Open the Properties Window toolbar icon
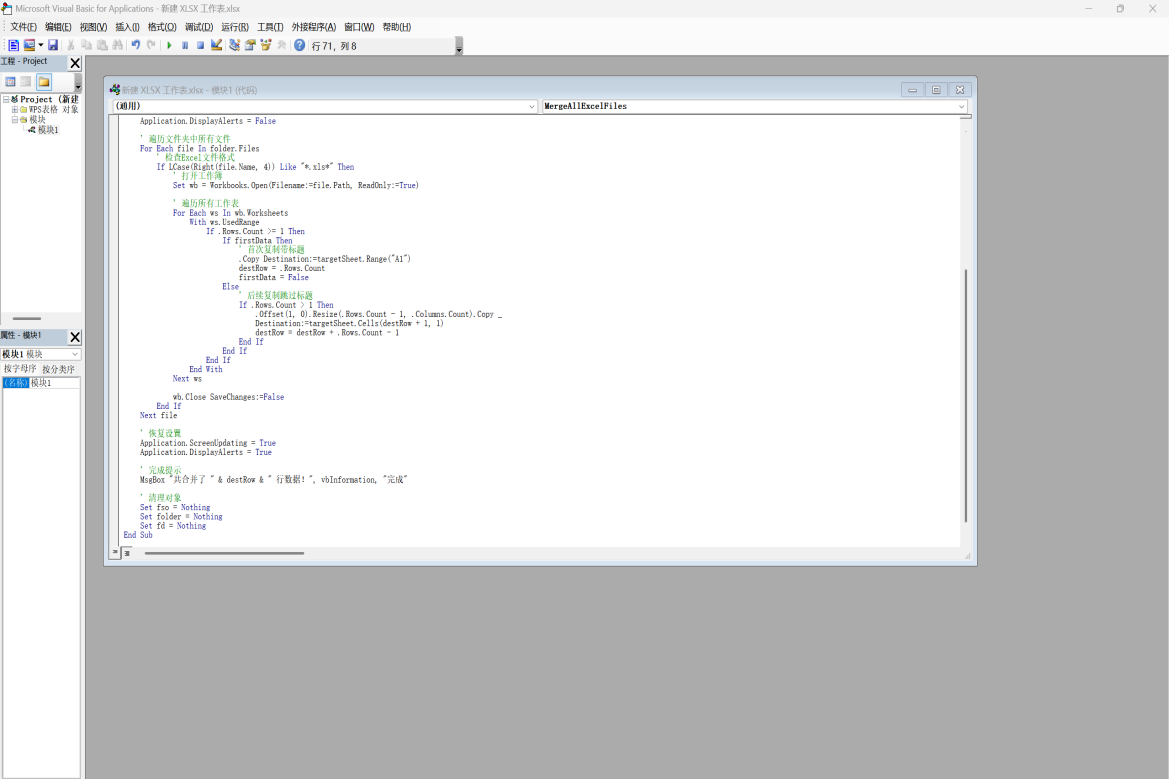The image size is (1169, 779). (250, 45)
